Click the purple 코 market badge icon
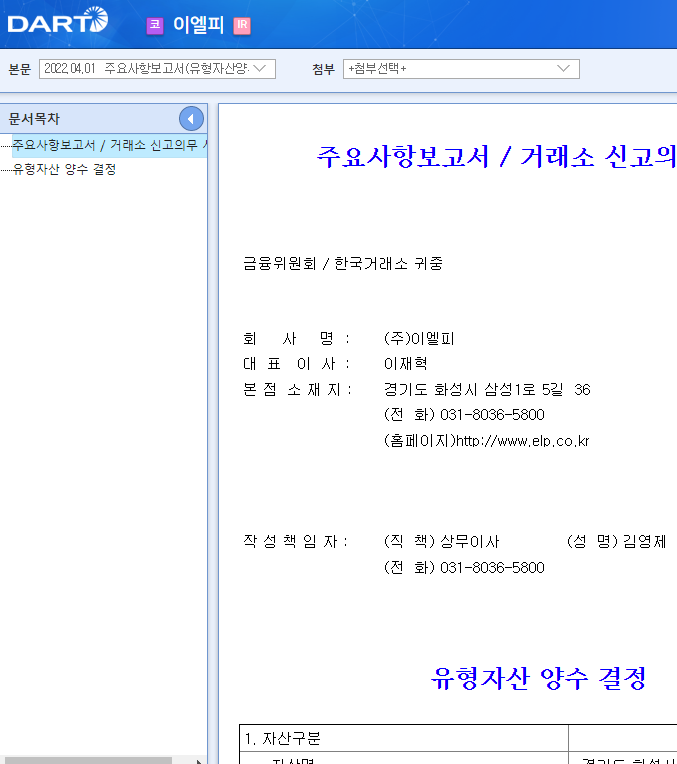This screenshot has width=677, height=764. click(x=155, y=25)
